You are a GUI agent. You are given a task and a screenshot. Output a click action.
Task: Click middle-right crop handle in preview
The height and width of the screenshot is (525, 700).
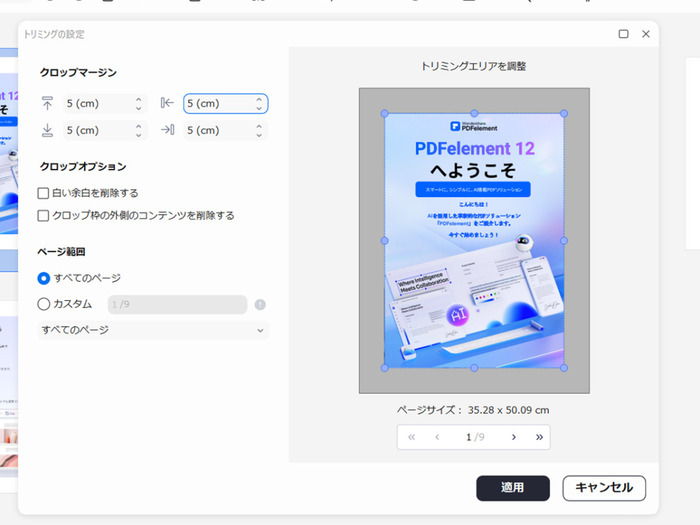[x=564, y=241]
